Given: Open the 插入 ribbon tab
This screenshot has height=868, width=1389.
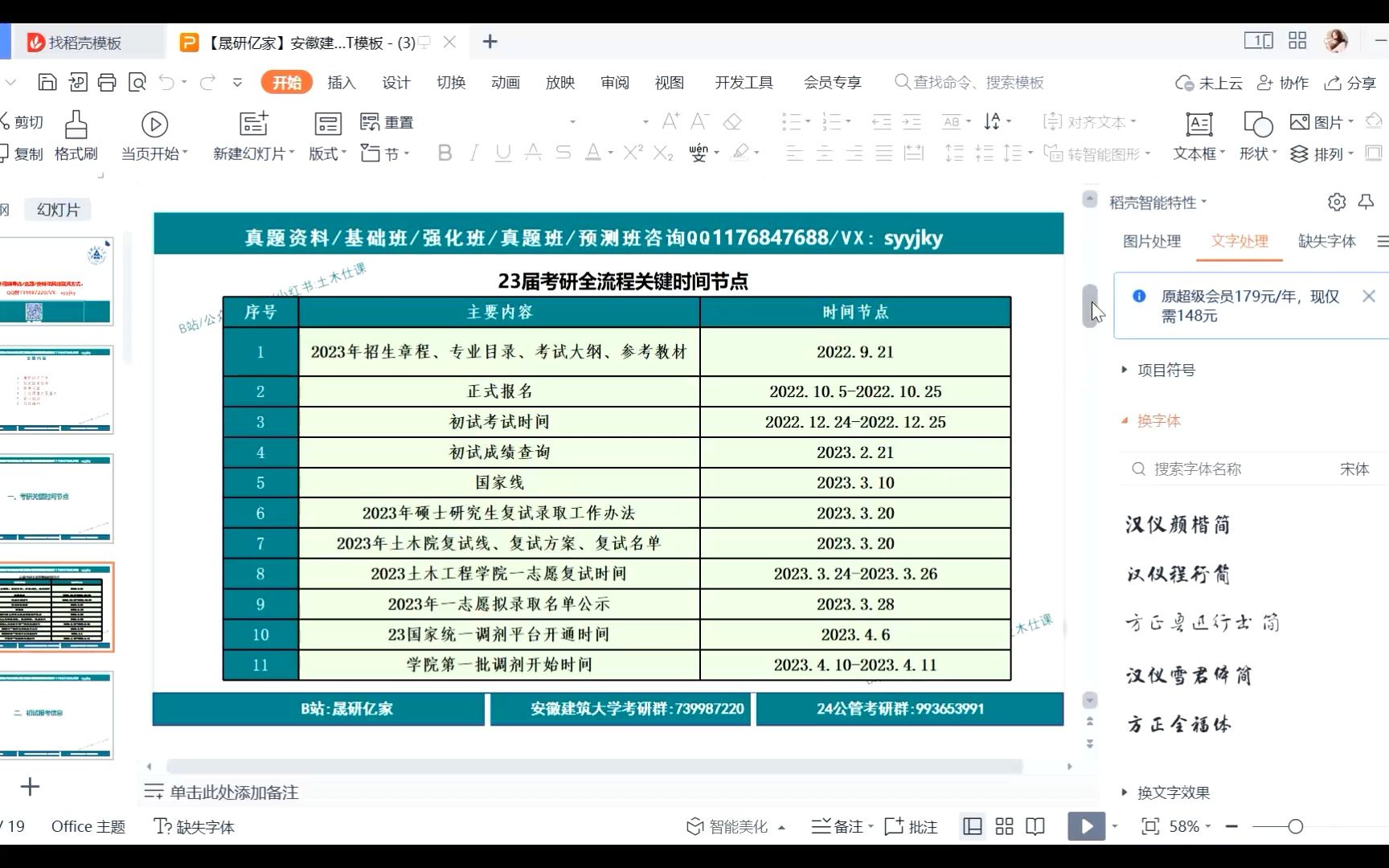Looking at the screenshot, I should (342, 83).
